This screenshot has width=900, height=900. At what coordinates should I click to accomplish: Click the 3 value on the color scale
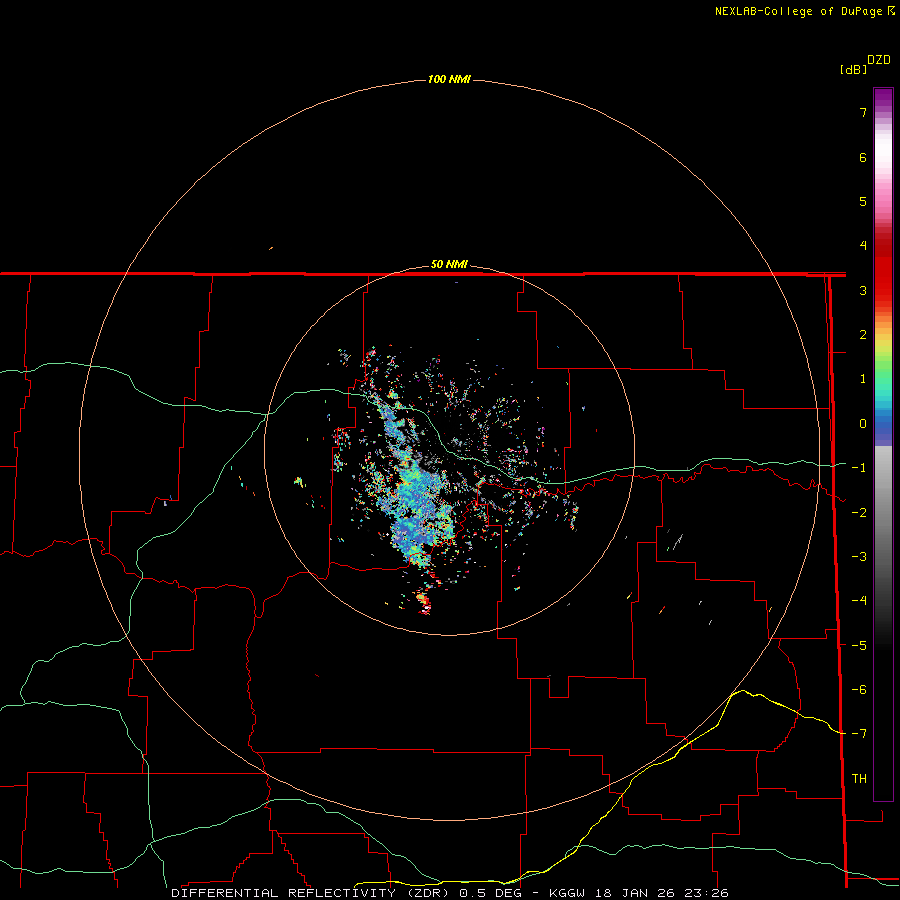click(x=863, y=290)
